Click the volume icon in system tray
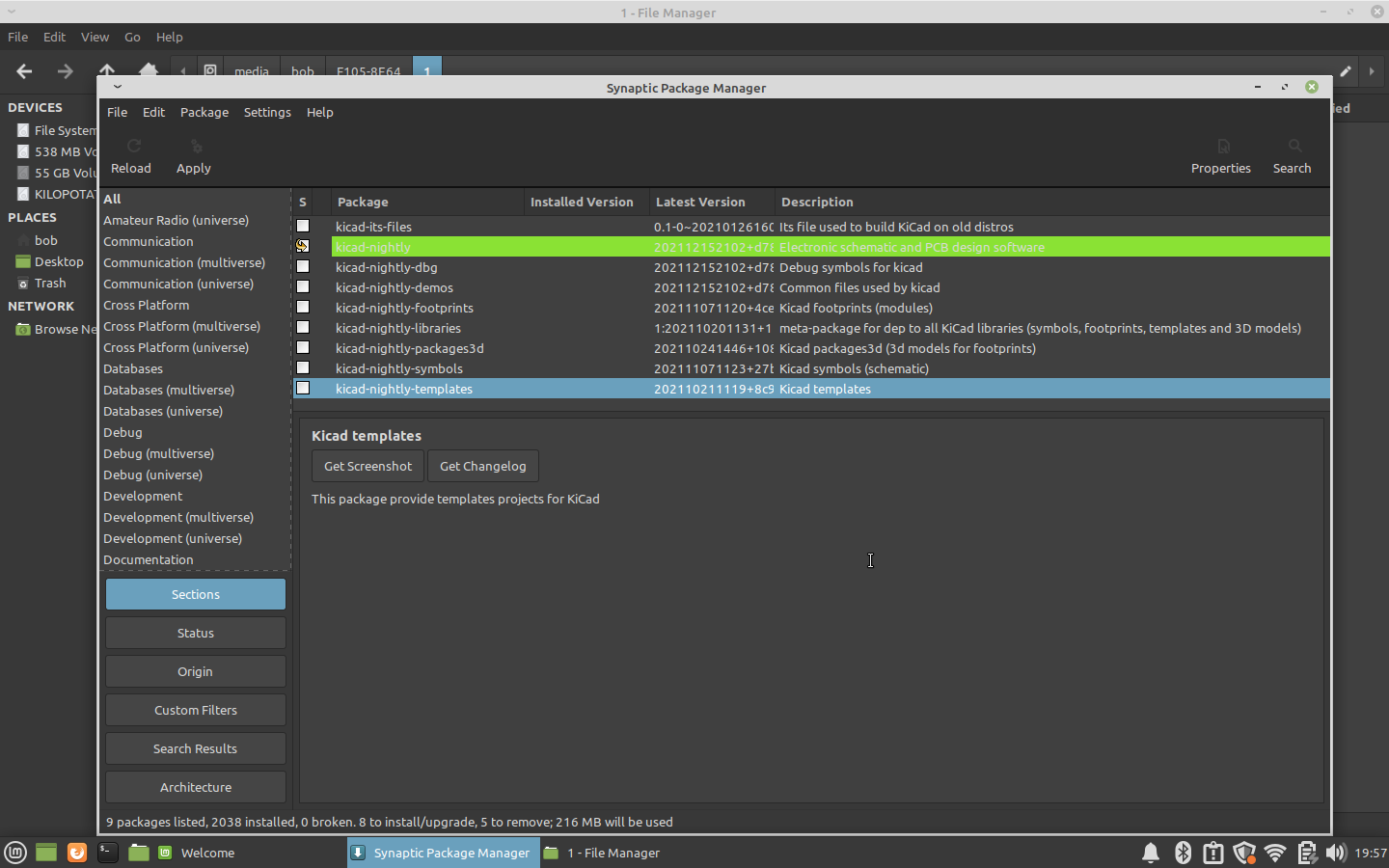The height and width of the screenshot is (868, 1389). click(1337, 853)
